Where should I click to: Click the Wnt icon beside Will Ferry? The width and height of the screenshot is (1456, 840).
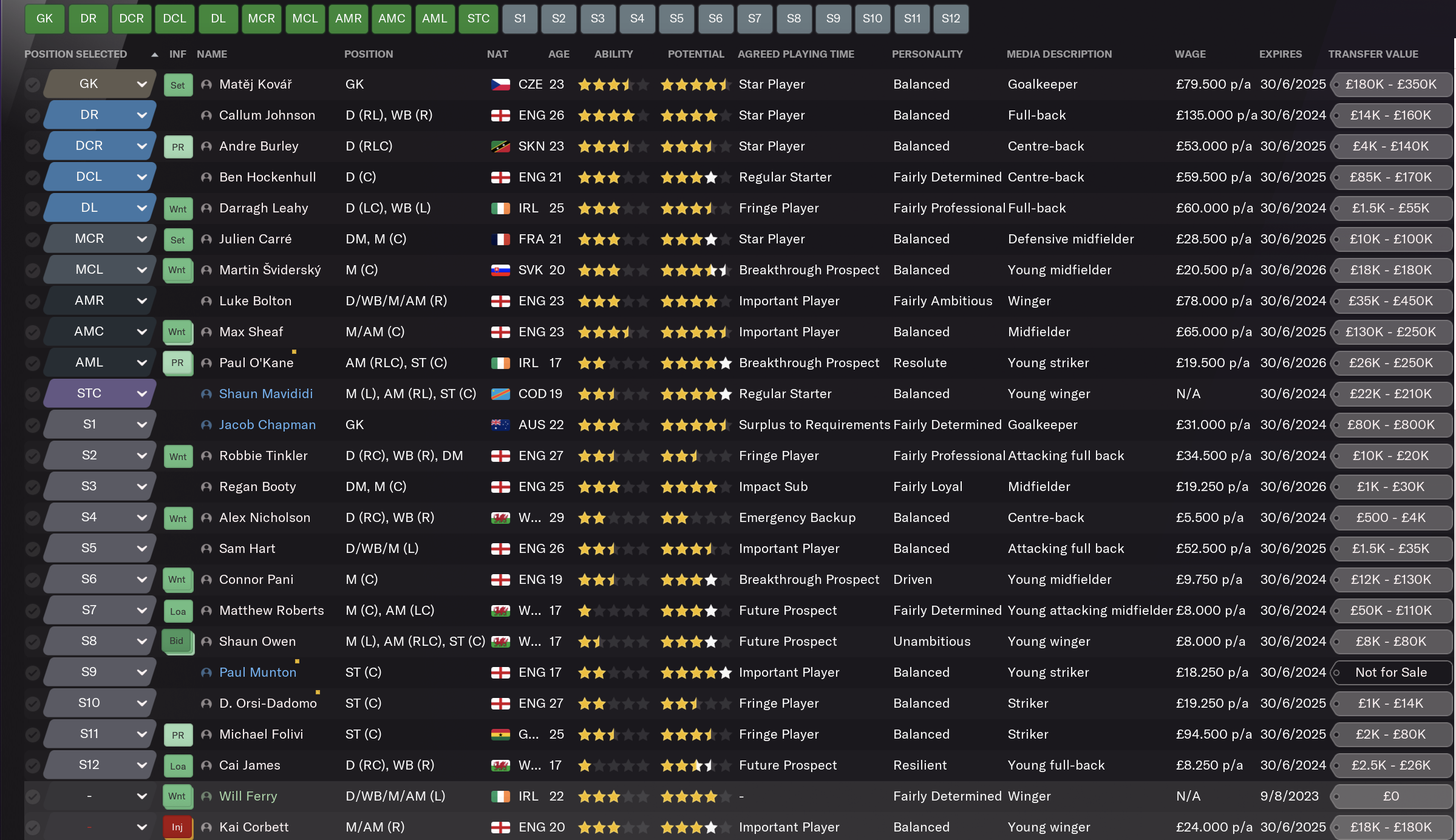coord(178,796)
